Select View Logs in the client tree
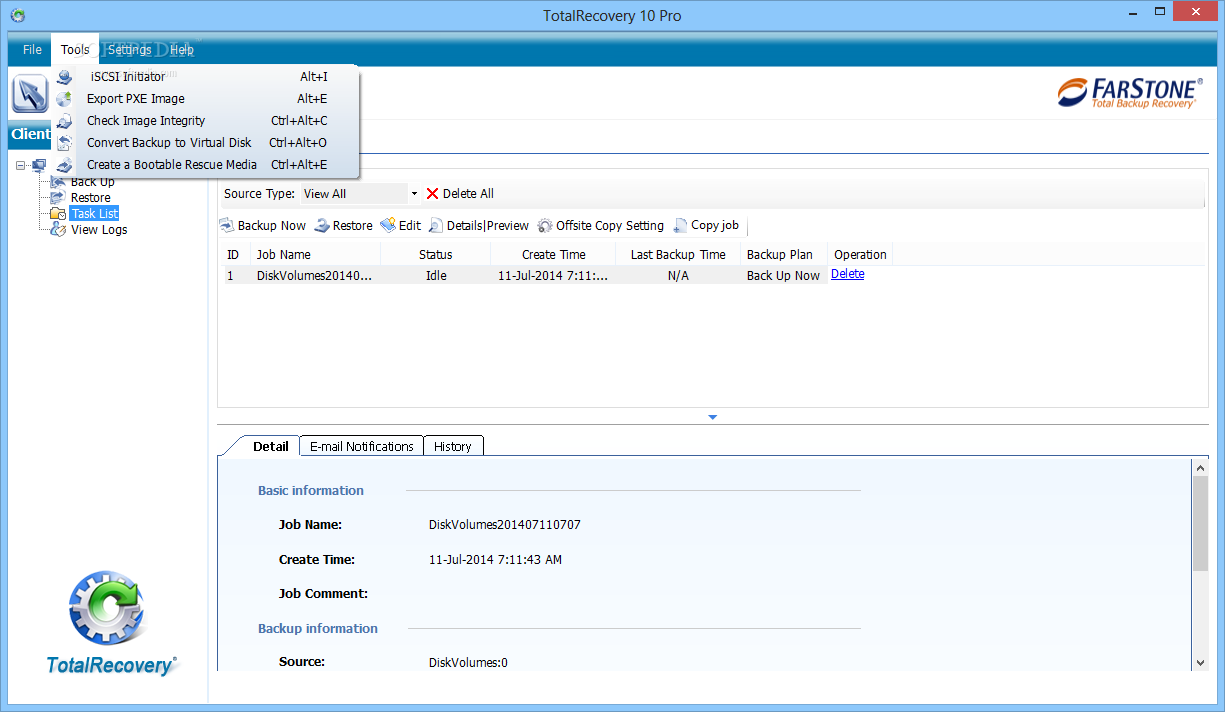The image size is (1225, 712). click(99, 230)
